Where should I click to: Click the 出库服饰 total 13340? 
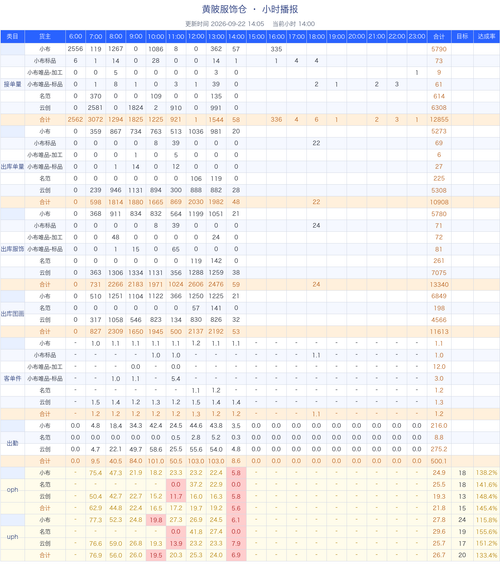click(x=439, y=284)
